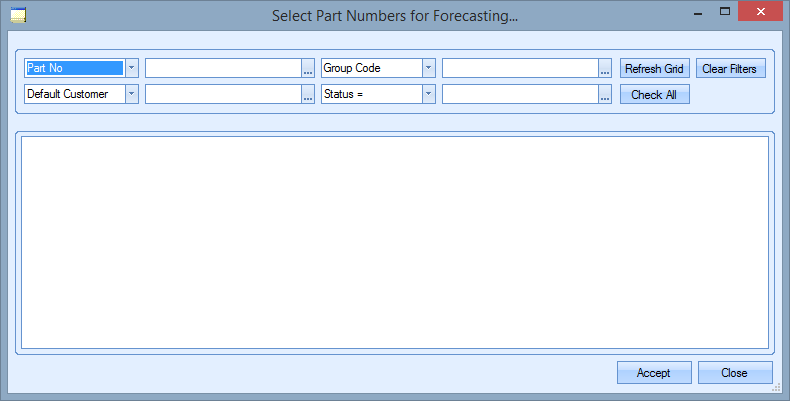
Task: Click the Part No value text field
Action: click(x=222, y=68)
